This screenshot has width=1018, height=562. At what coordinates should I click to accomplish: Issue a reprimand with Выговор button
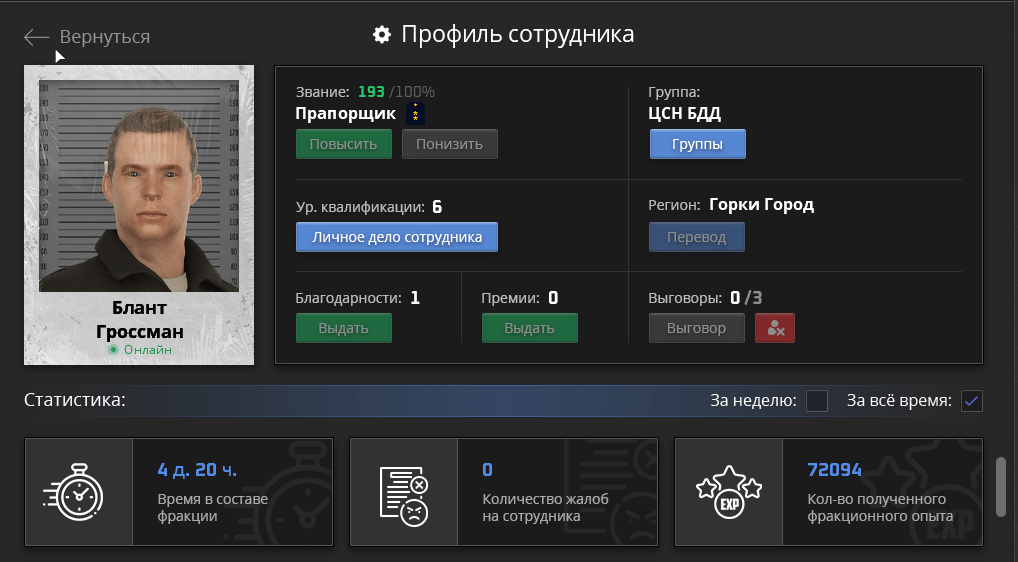click(x=697, y=328)
